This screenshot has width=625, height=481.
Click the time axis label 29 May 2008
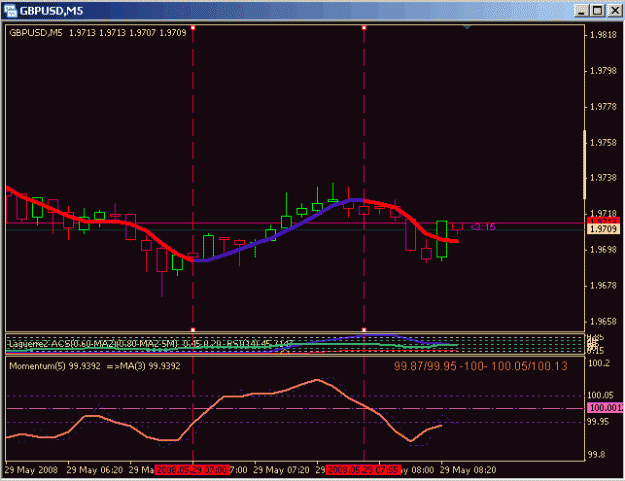point(31,470)
